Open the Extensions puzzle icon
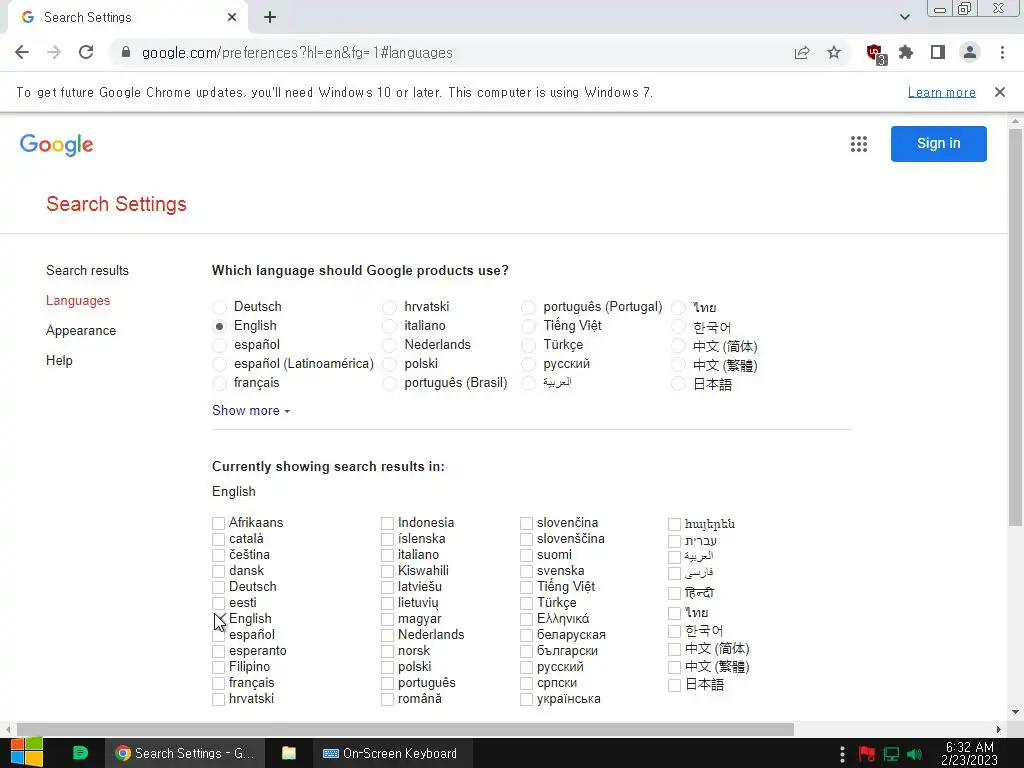 (906, 52)
